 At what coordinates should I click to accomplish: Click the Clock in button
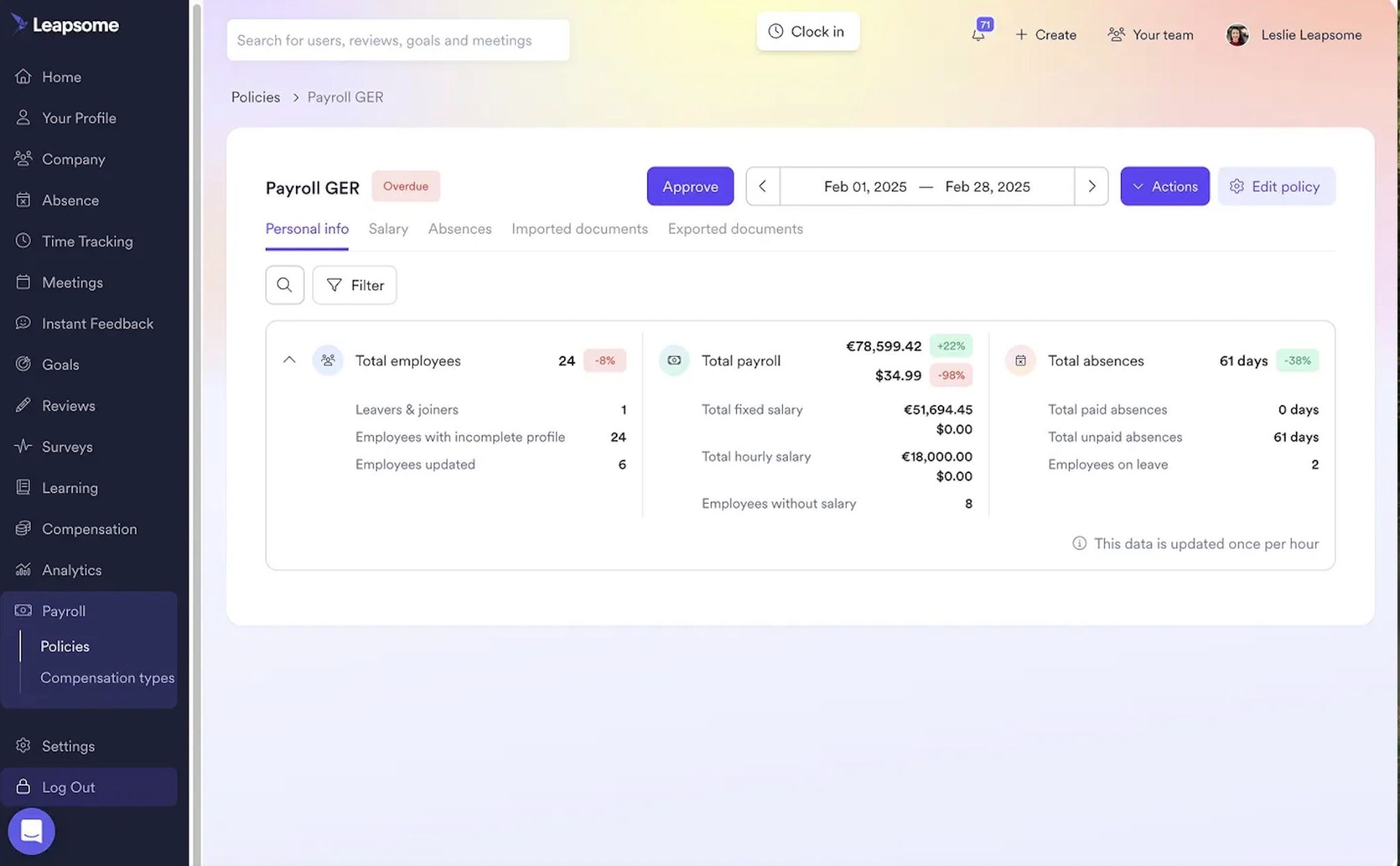point(807,31)
